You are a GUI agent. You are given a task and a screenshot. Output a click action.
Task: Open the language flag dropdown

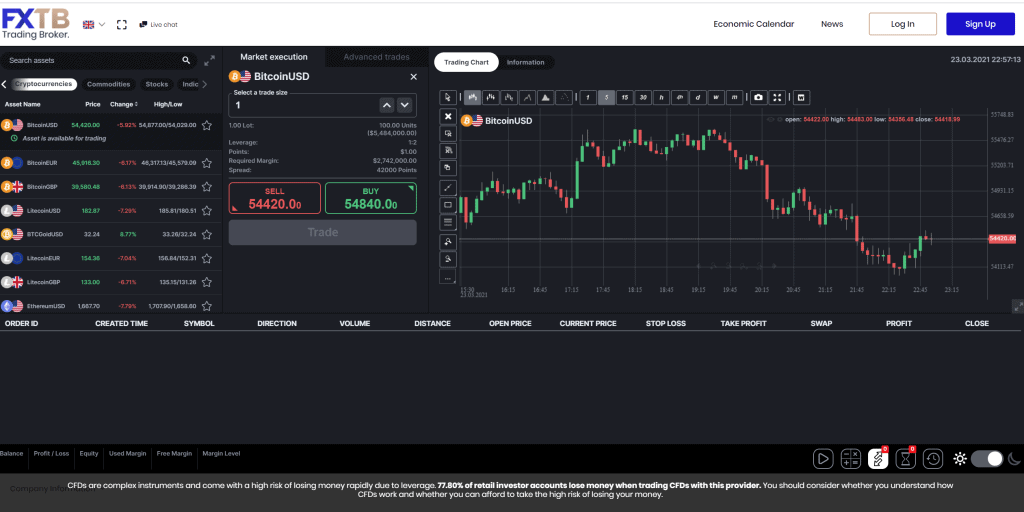click(x=93, y=25)
